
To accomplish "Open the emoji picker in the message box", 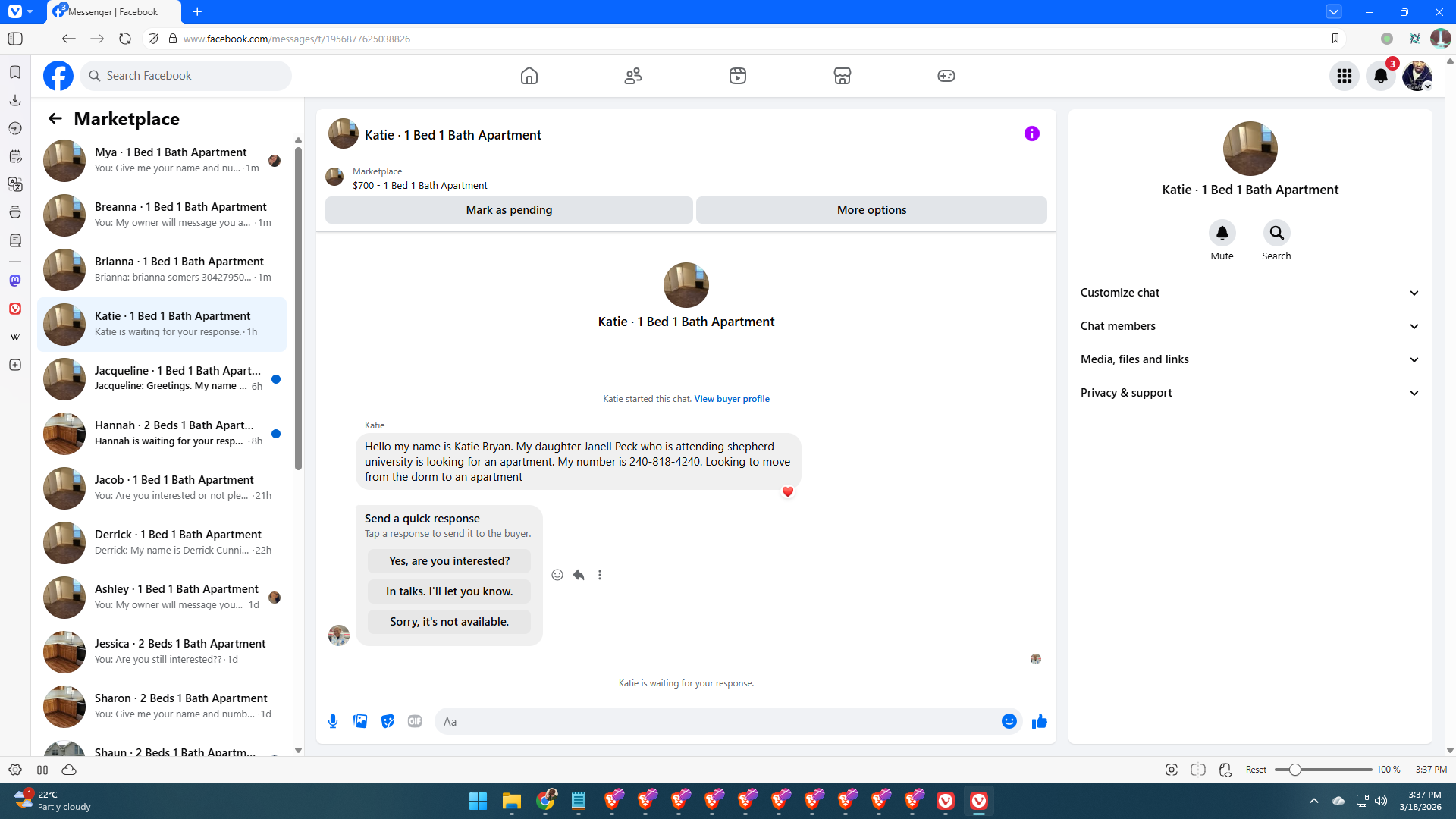I will coord(1009,721).
